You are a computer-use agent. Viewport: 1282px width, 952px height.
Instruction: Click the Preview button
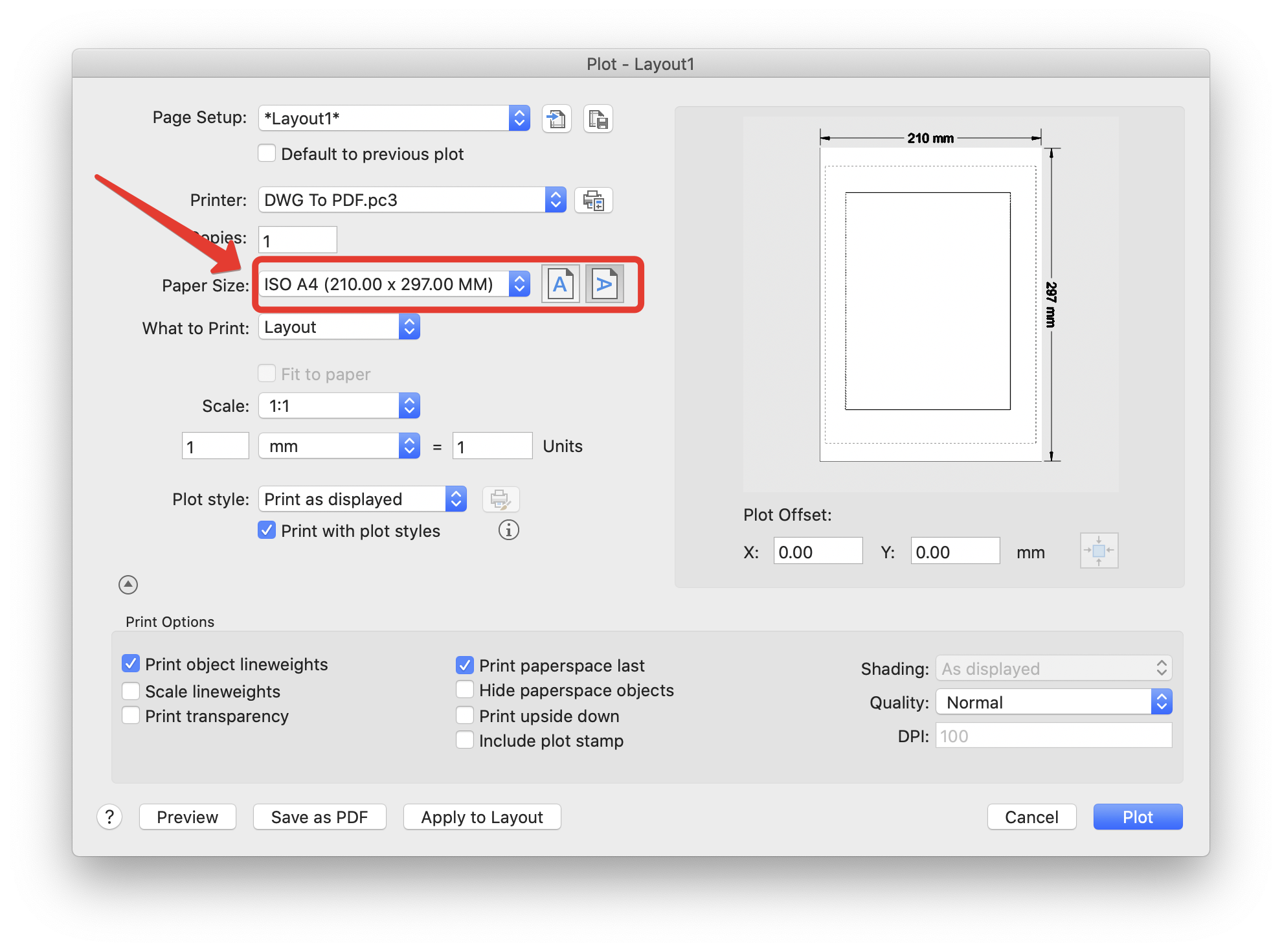[x=188, y=817]
